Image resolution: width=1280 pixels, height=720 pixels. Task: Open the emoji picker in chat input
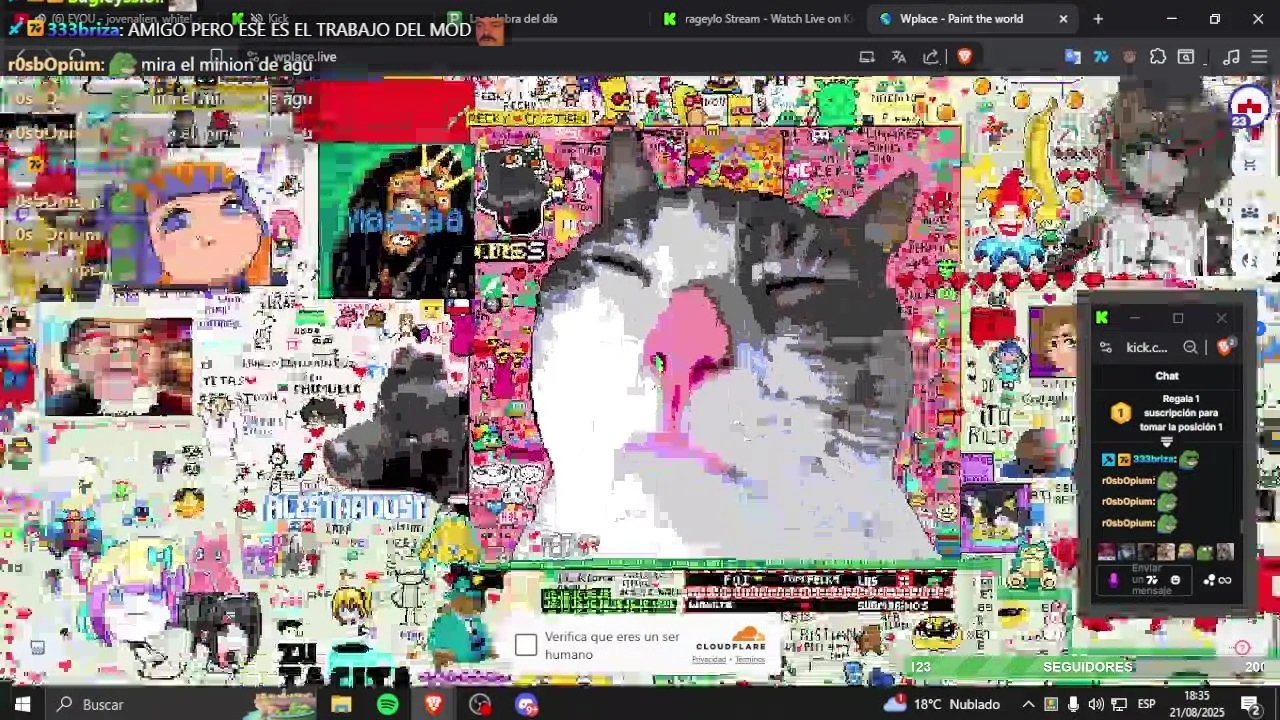click(1175, 580)
